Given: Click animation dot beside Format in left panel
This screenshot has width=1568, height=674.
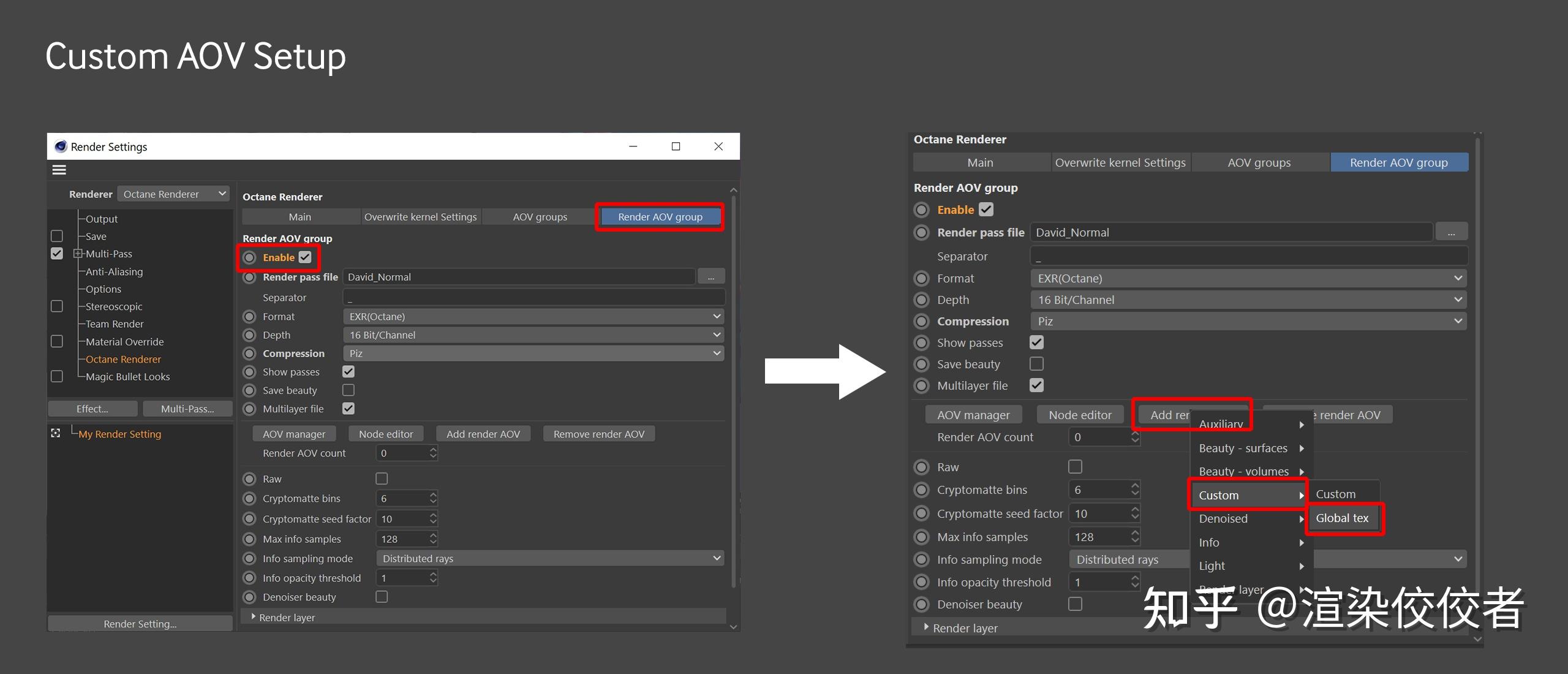Looking at the screenshot, I should [x=249, y=317].
